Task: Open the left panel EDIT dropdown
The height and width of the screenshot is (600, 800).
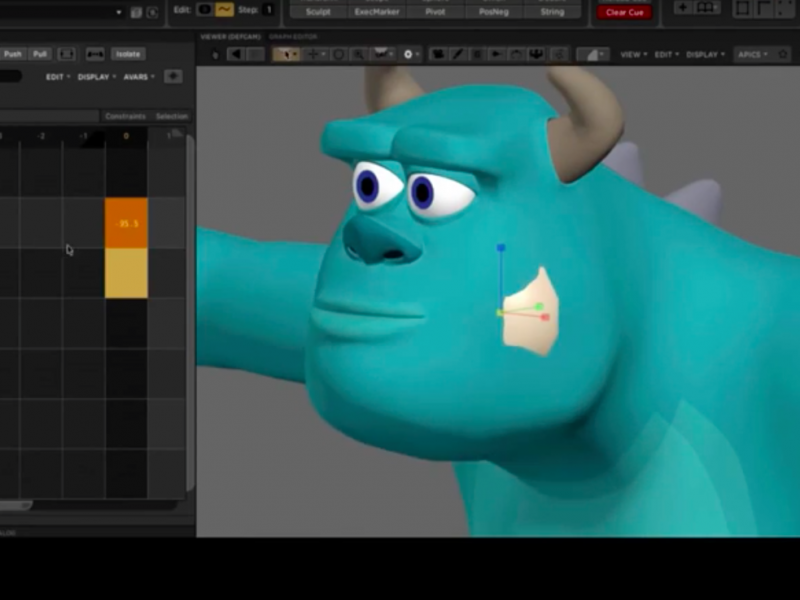Action: click(x=58, y=77)
